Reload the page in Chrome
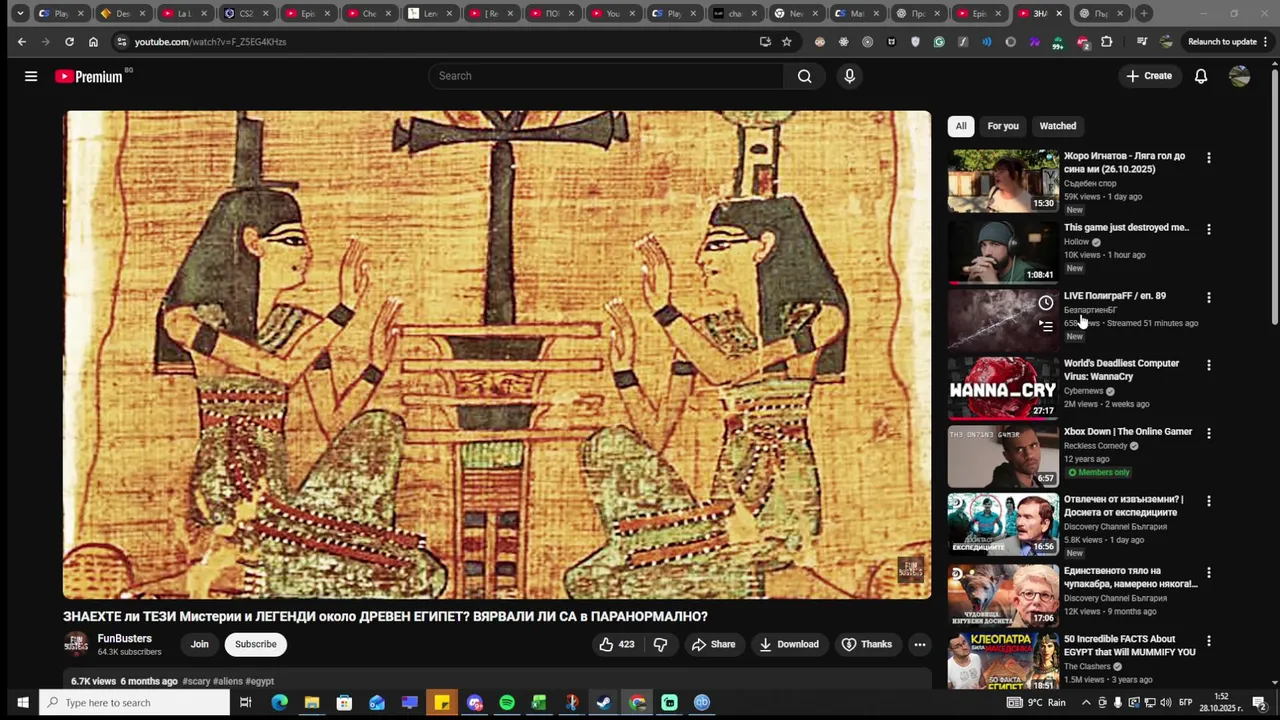The image size is (1280, 720). point(69,42)
